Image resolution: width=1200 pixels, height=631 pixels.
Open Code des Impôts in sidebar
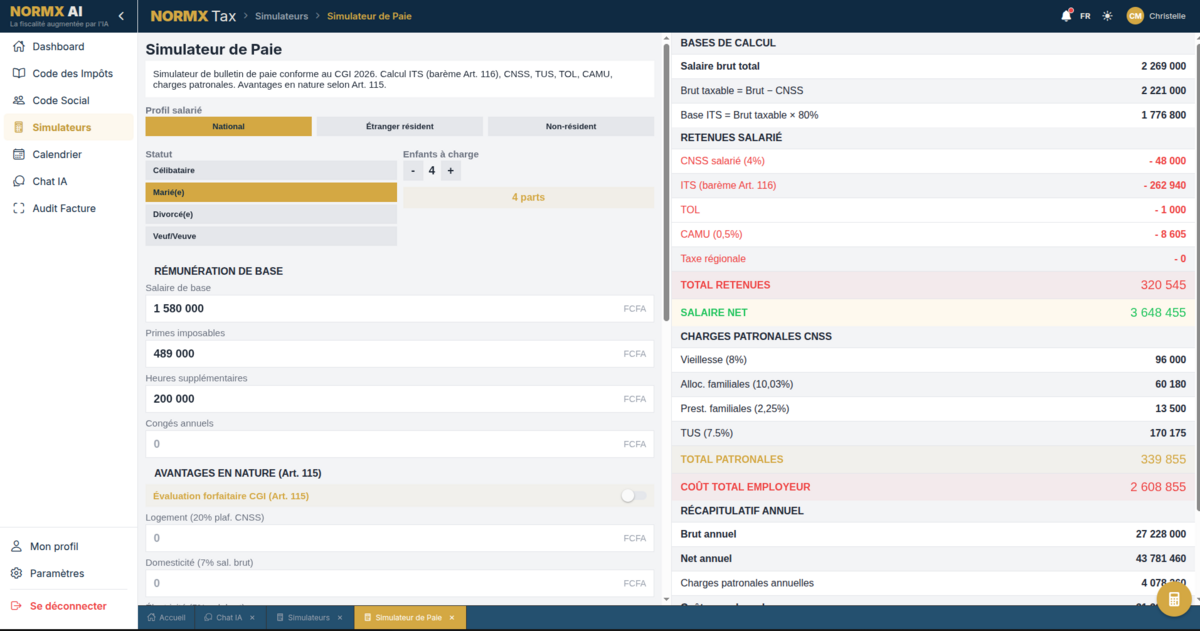point(68,74)
